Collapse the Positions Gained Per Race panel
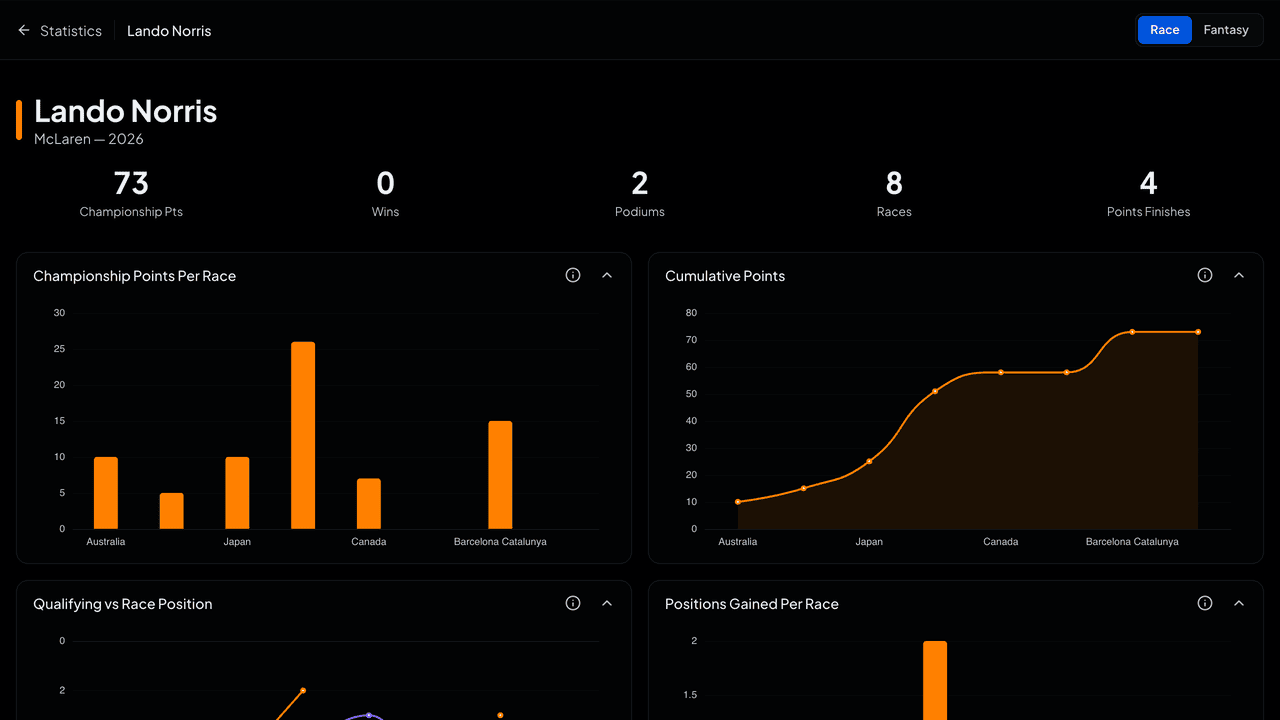 [1239, 603]
